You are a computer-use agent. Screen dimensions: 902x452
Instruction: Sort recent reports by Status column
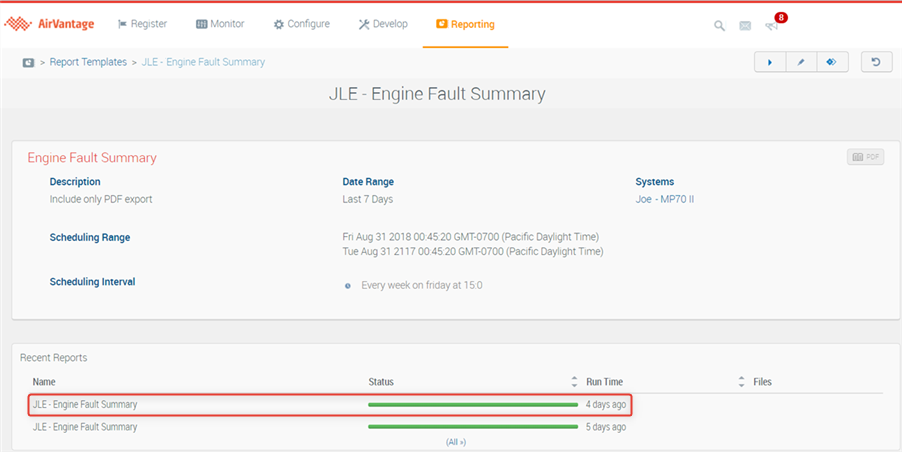[574, 382]
